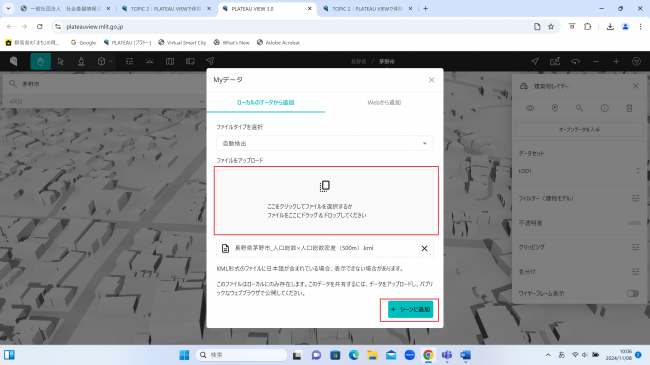Open the camera view icon at right toolbar
650x365 pixels.
point(555,61)
